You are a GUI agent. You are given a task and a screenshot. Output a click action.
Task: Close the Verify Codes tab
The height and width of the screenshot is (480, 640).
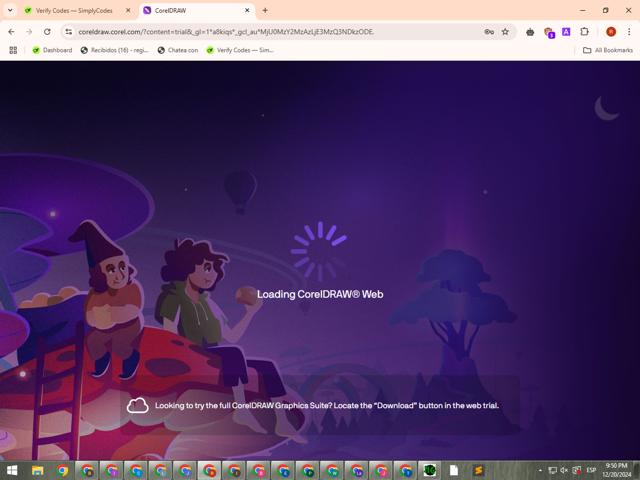(x=128, y=11)
